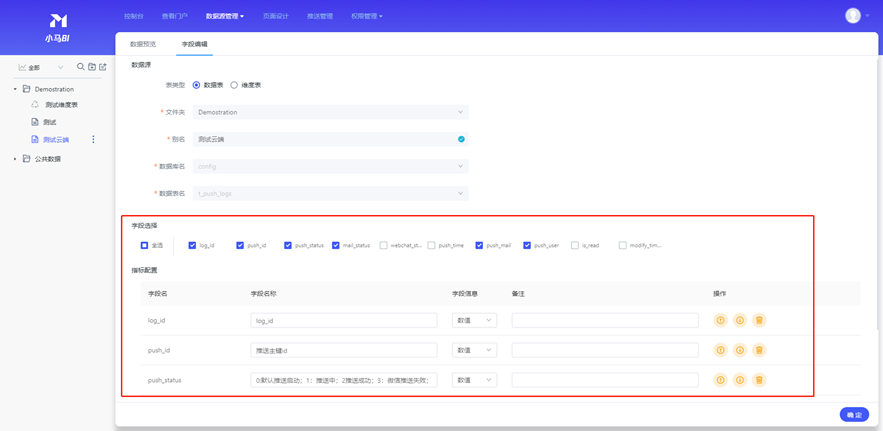This screenshot has width=883, height=431.
Task: Open the 文件夹 Demostration dropdown
Action: click(x=330, y=113)
